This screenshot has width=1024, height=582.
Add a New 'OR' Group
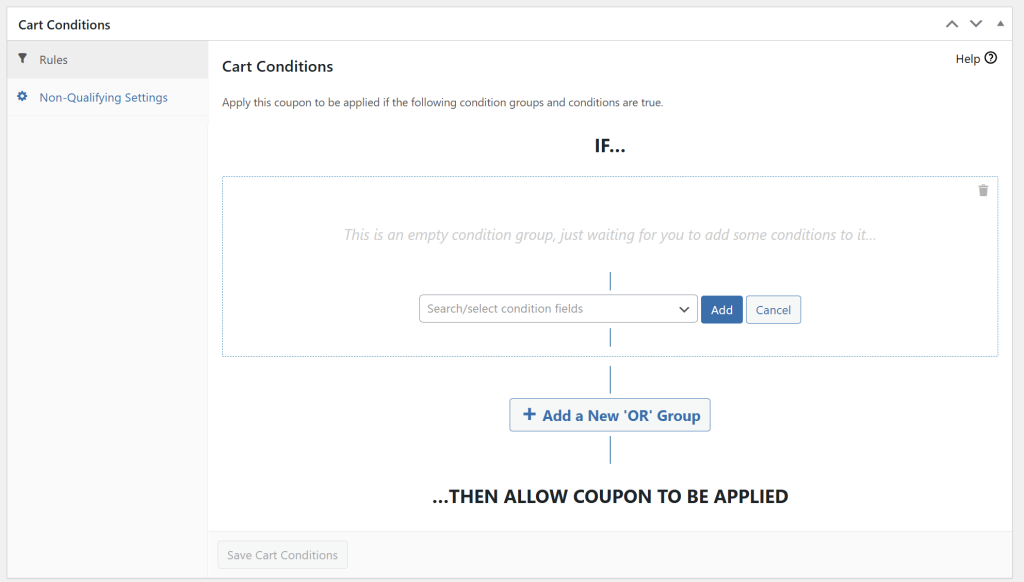(x=610, y=414)
